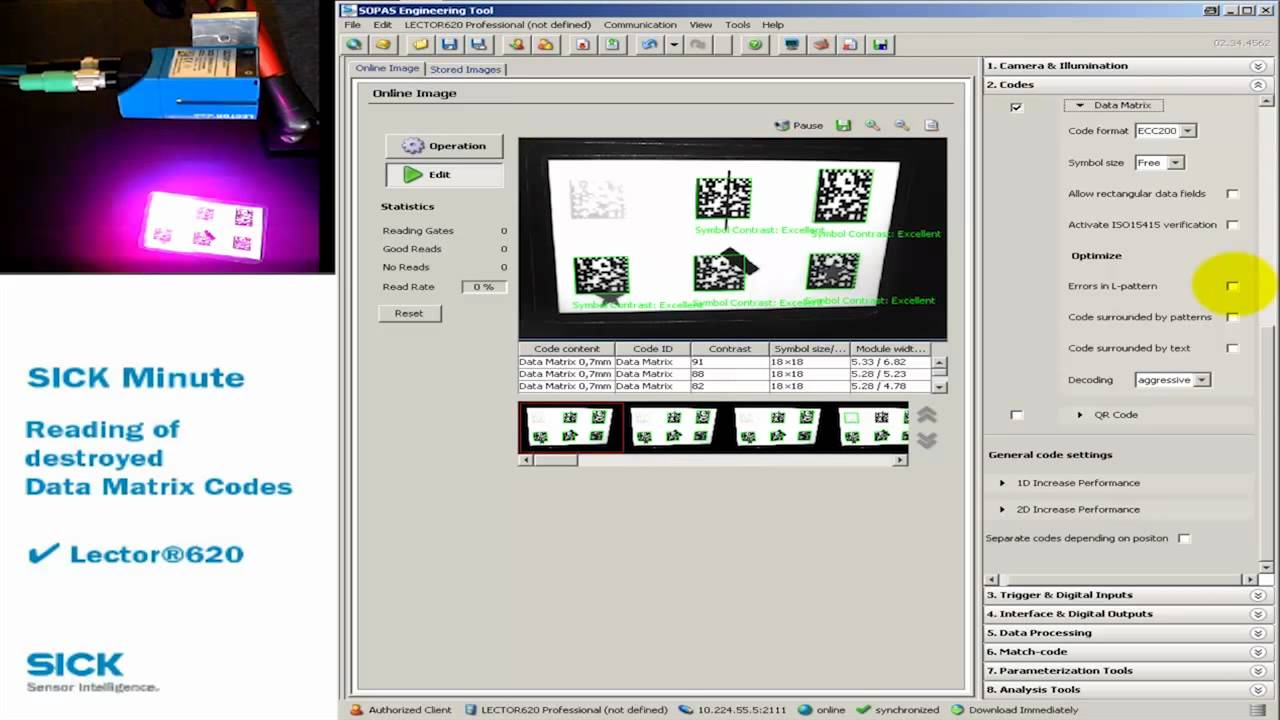
Task: Open the undo history dropdown arrow
Action: [674, 44]
